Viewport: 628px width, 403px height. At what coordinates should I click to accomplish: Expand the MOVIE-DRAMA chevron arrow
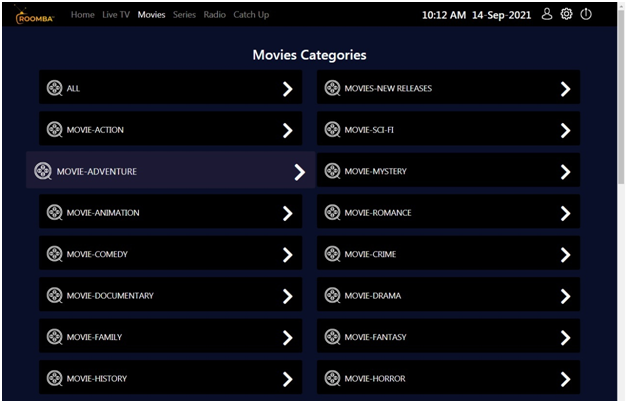pyautogui.click(x=565, y=296)
